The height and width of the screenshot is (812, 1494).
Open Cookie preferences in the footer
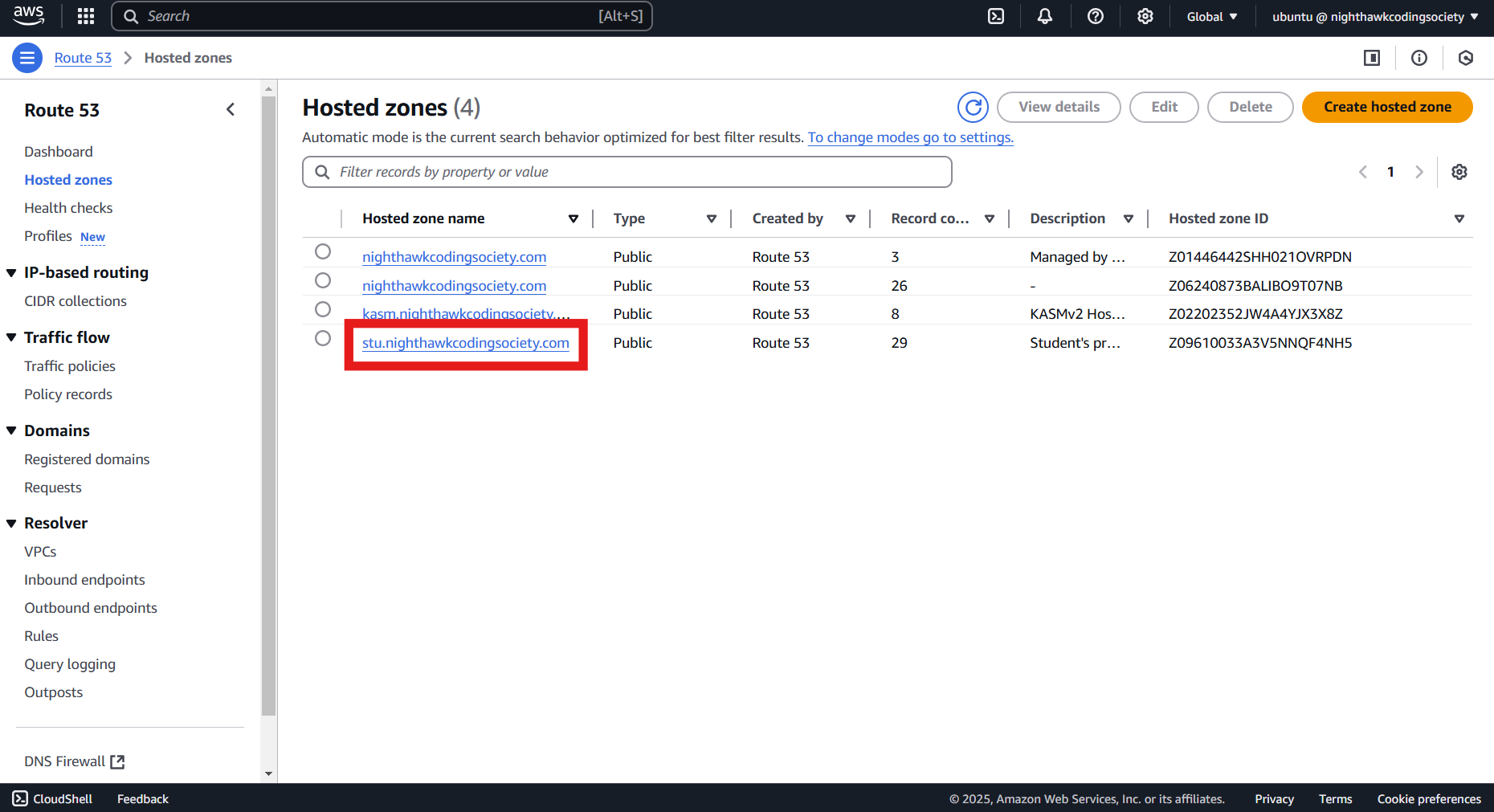(1429, 798)
